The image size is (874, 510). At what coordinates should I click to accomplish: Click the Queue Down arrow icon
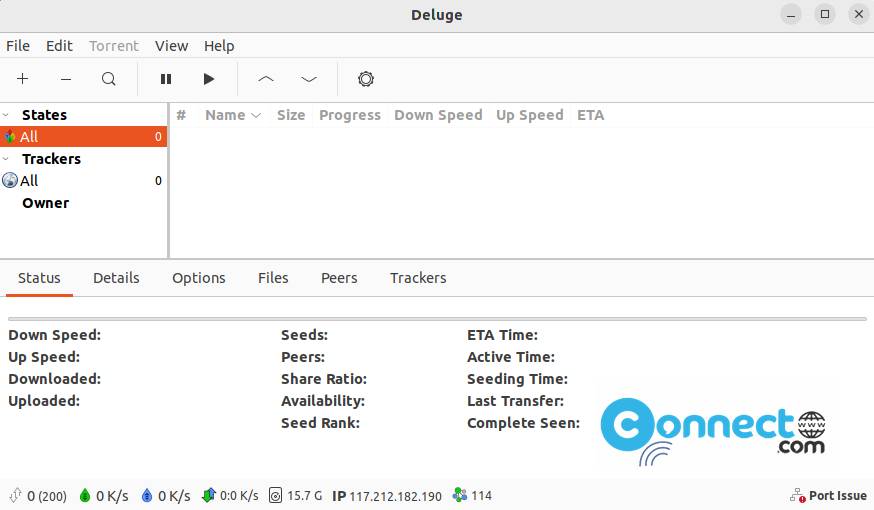pos(309,79)
